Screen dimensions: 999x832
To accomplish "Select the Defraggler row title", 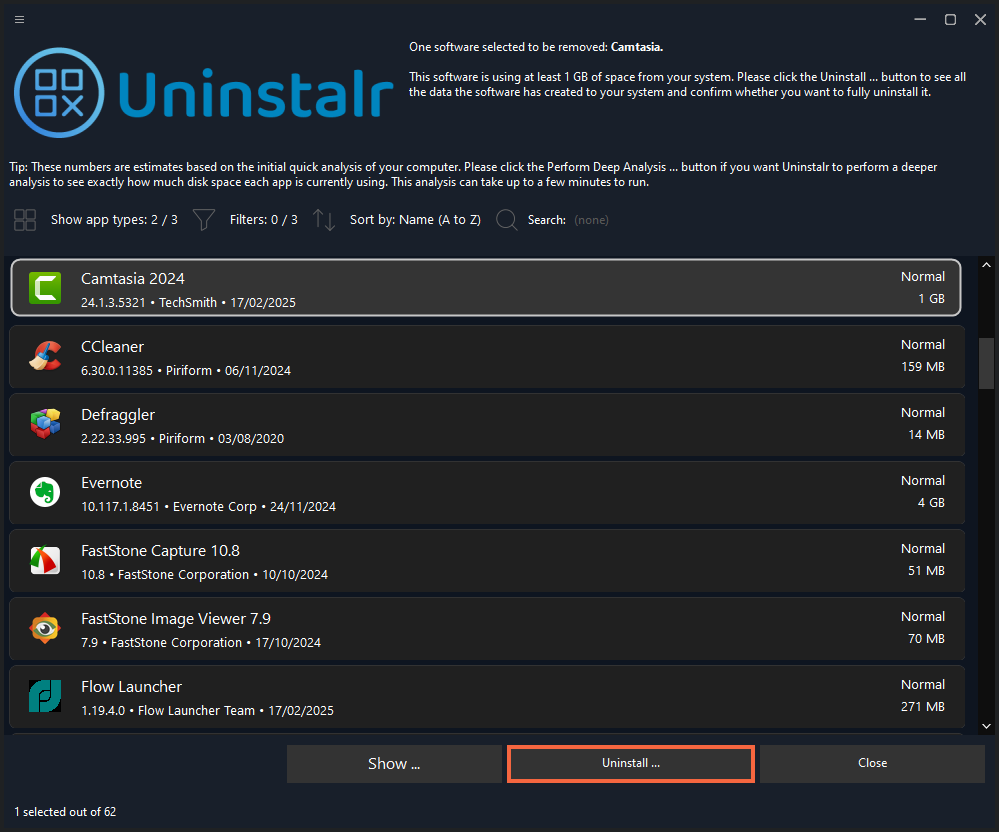I will coord(118,415).
